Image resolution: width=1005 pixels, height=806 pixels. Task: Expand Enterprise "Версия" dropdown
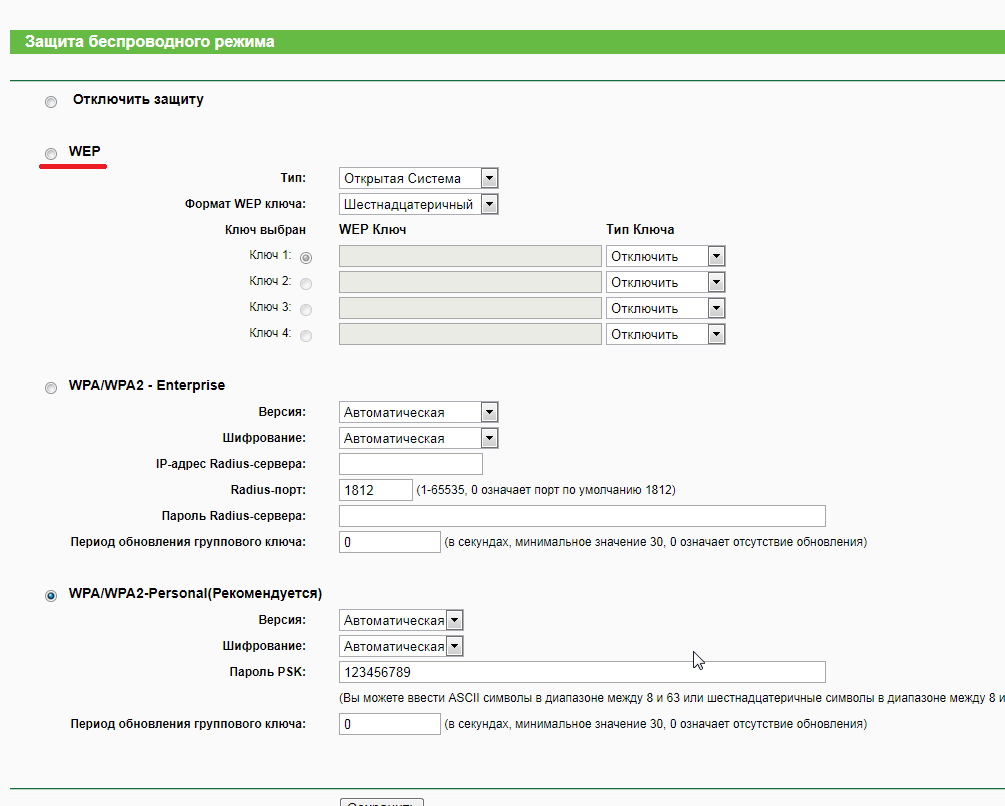418,412
